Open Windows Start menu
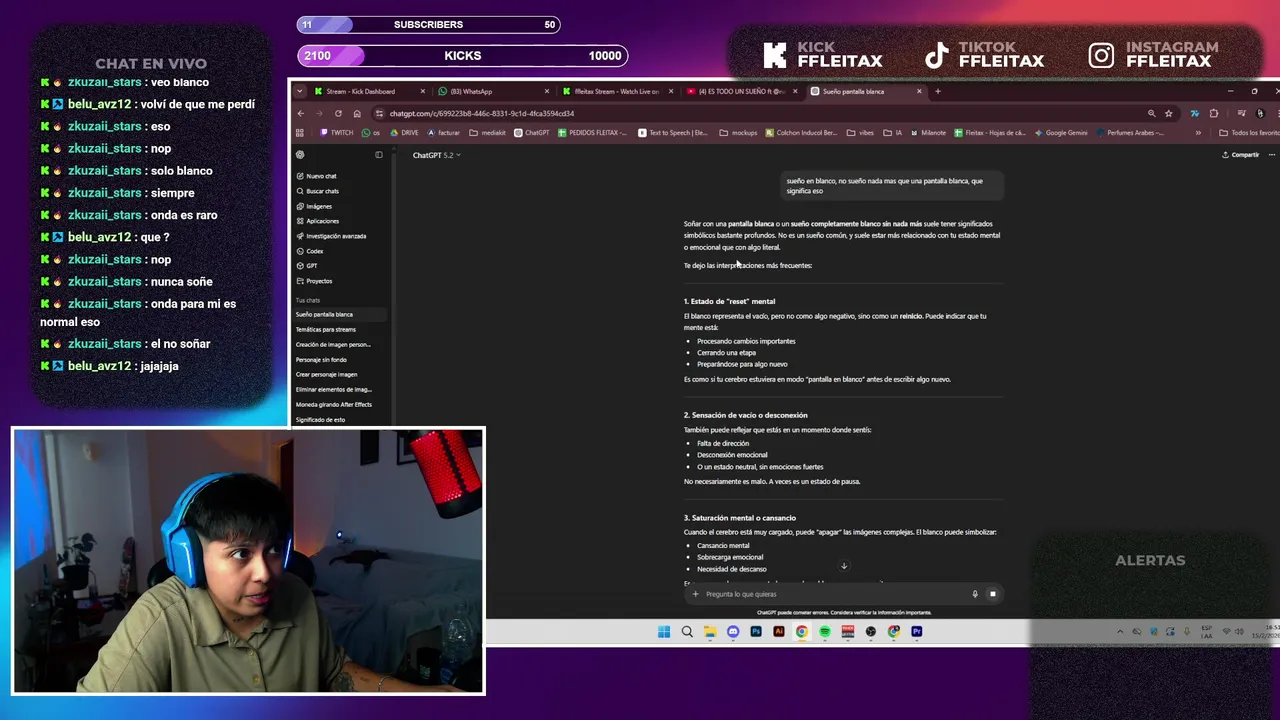This screenshot has height=720, width=1280. [x=664, y=632]
